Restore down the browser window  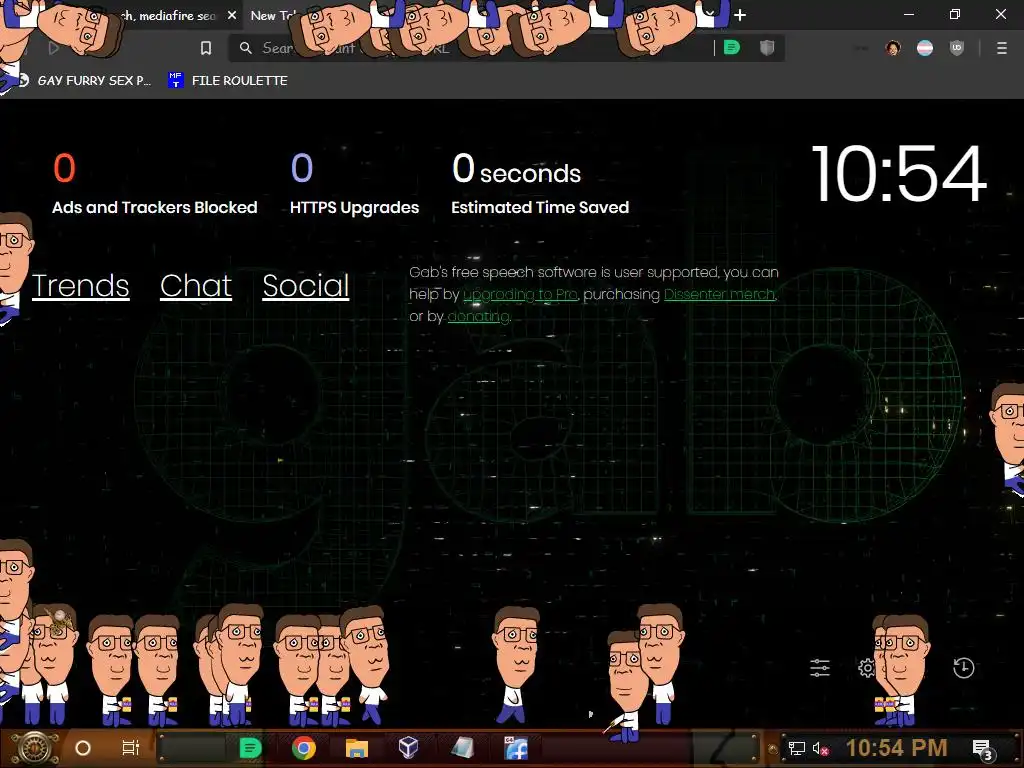pos(955,14)
